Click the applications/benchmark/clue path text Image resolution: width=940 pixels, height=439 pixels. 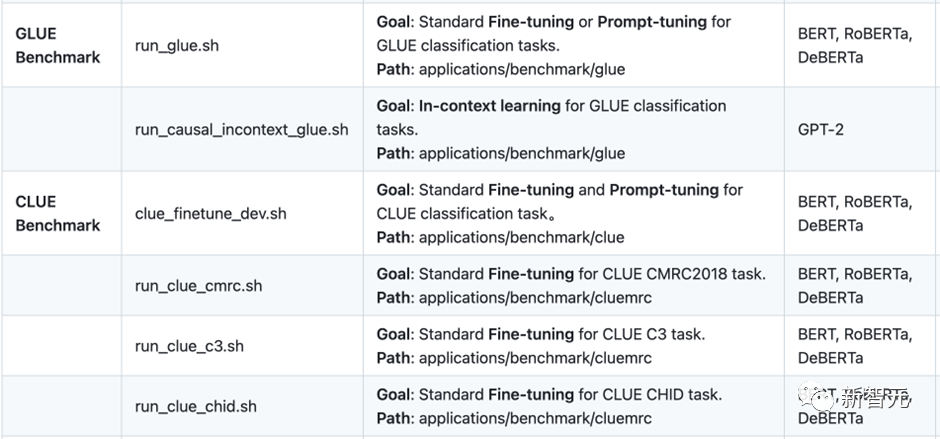pyautogui.click(x=521, y=237)
